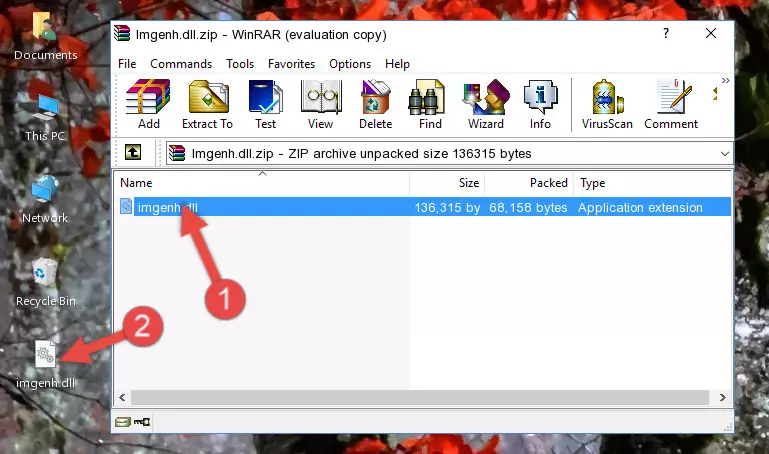Start VirusScan on the archive

(x=607, y=104)
